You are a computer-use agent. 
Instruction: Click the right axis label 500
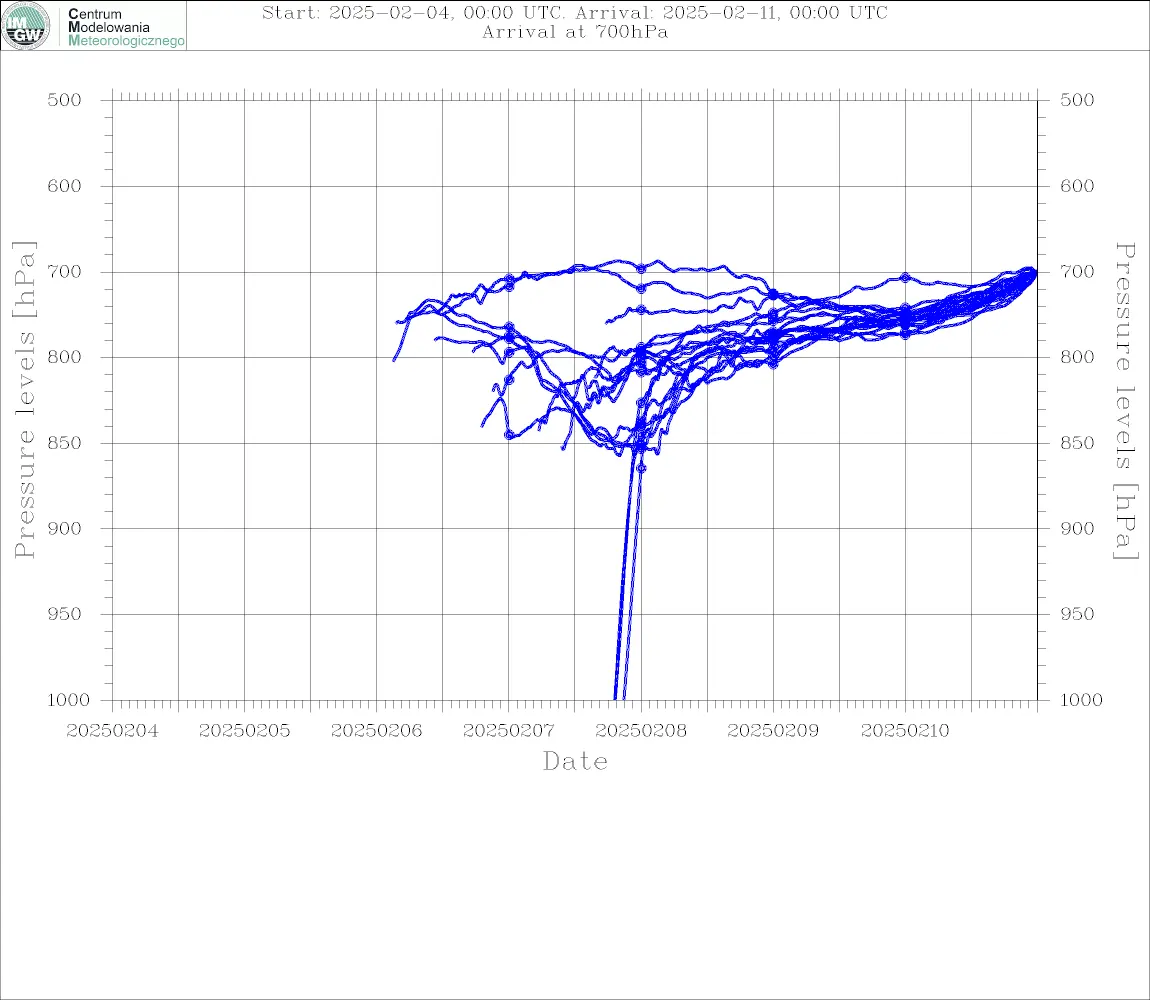[x=1077, y=100]
